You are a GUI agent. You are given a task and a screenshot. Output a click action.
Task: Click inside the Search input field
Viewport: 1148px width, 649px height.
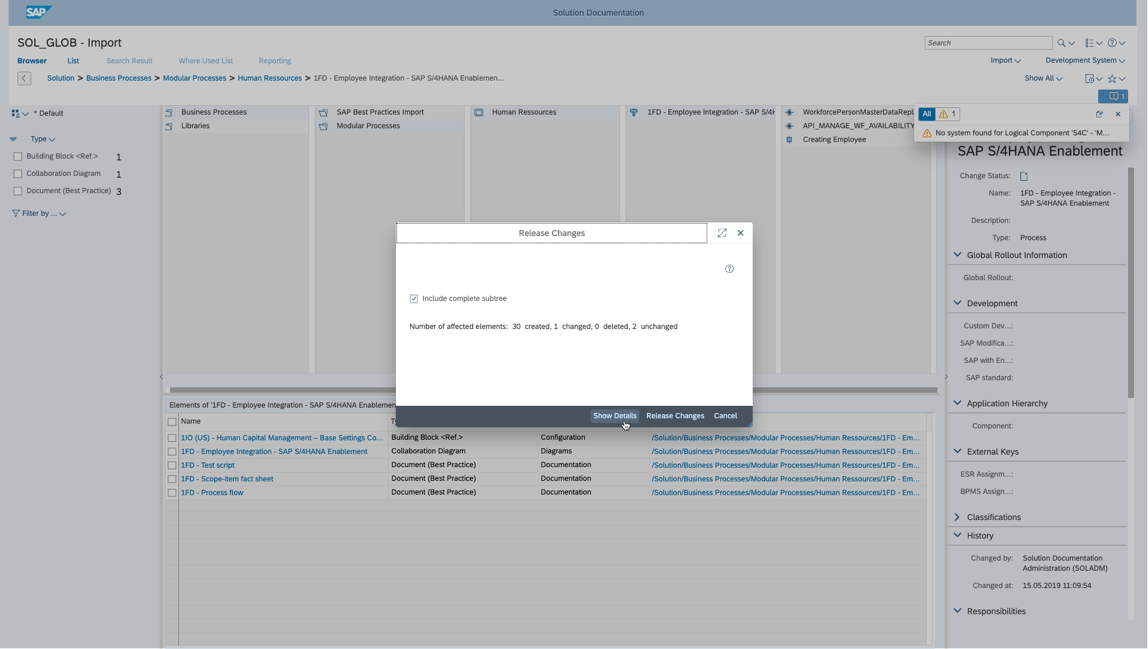pyautogui.click(x=988, y=43)
